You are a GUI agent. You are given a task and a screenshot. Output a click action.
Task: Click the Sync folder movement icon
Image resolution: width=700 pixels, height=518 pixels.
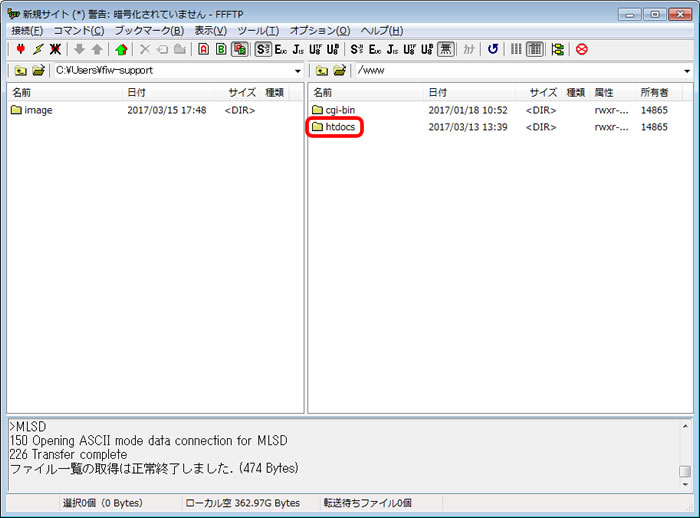pyautogui.click(x=557, y=49)
